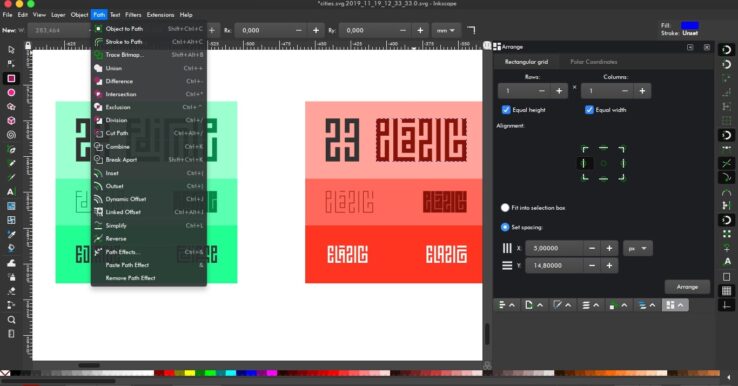Expand the Text and Font dock tab
Viewport: 738px width, 386px height.
[591, 305]
